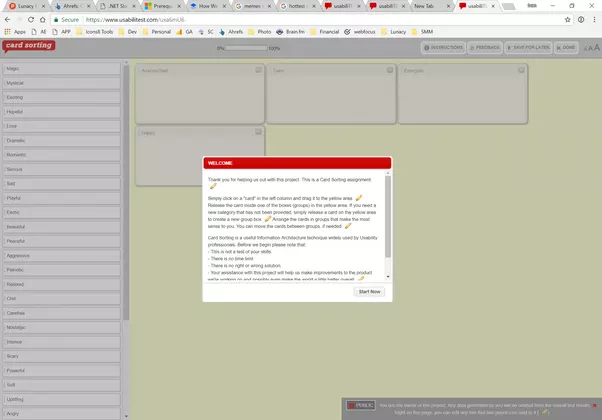Open the Icons8 Tools bookmark folder
Image resolution: width=602 pixels, height=420 pixels.
click(95, 32)
